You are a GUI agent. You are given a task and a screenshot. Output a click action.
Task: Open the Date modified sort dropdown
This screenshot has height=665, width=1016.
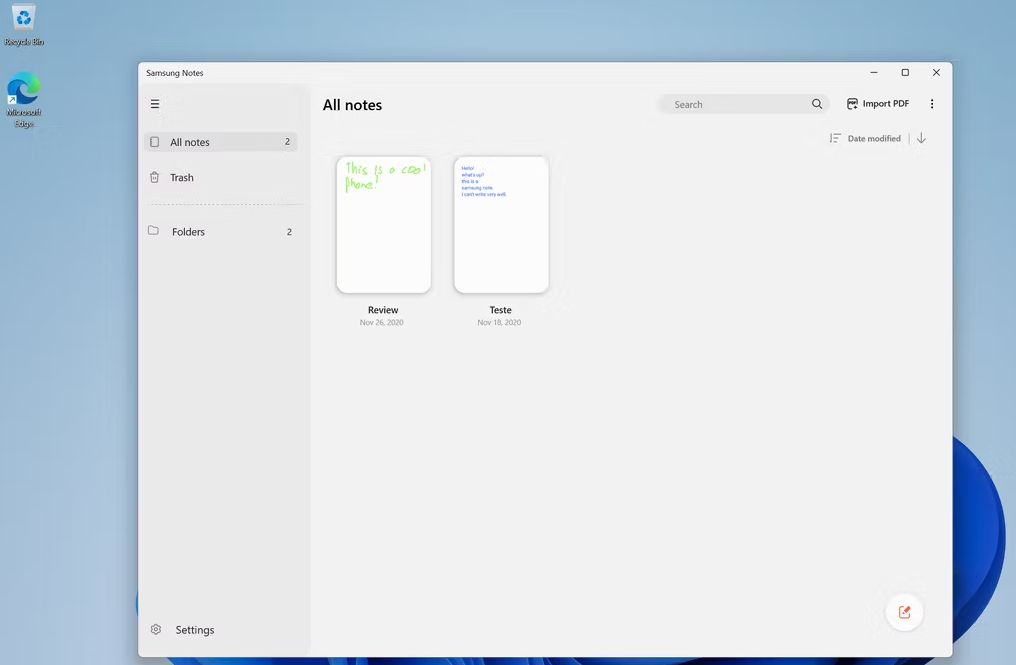tap(874, 138)
